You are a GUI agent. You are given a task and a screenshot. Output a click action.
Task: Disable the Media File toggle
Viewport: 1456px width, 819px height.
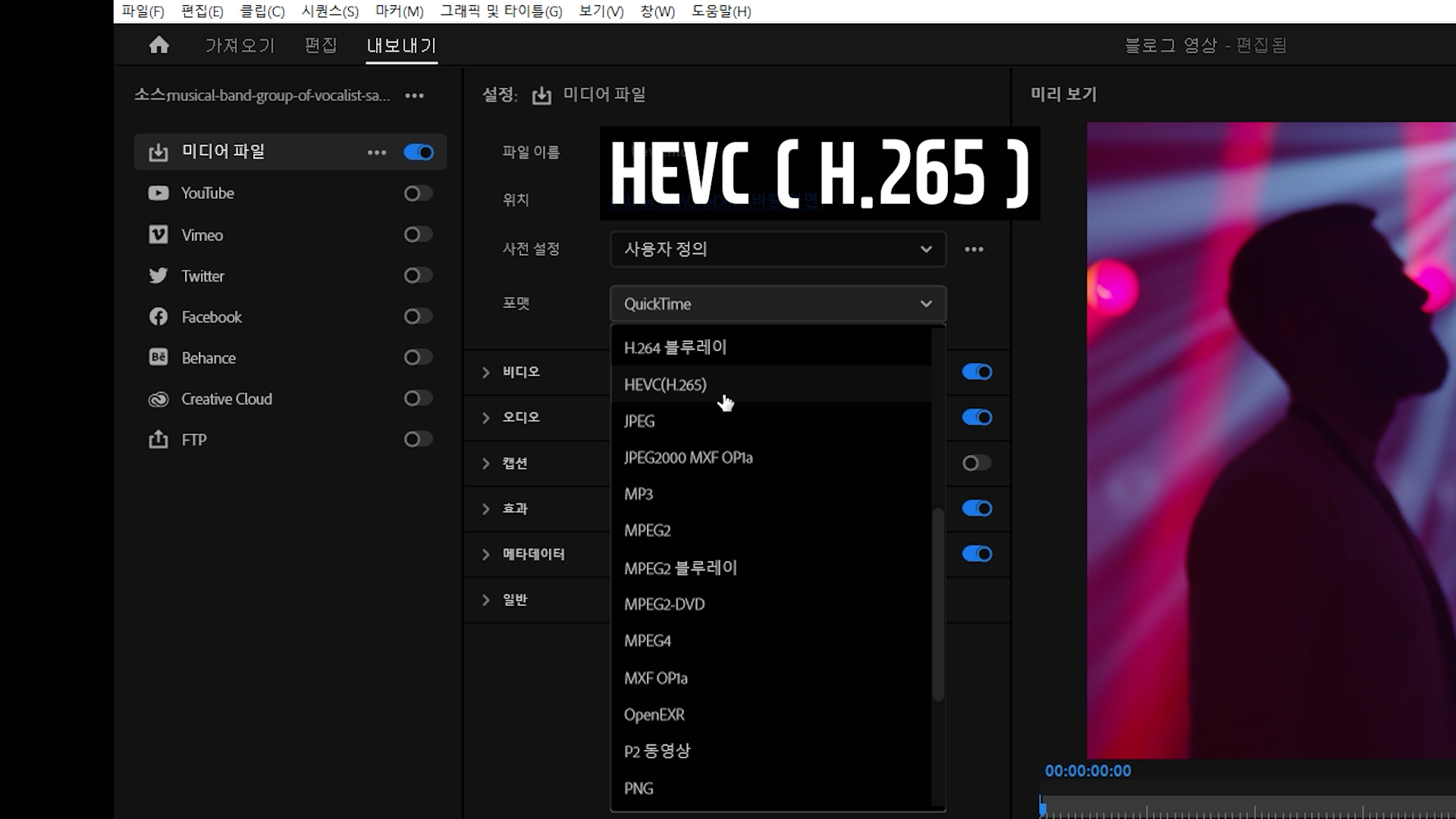click(x=418, y=152)
